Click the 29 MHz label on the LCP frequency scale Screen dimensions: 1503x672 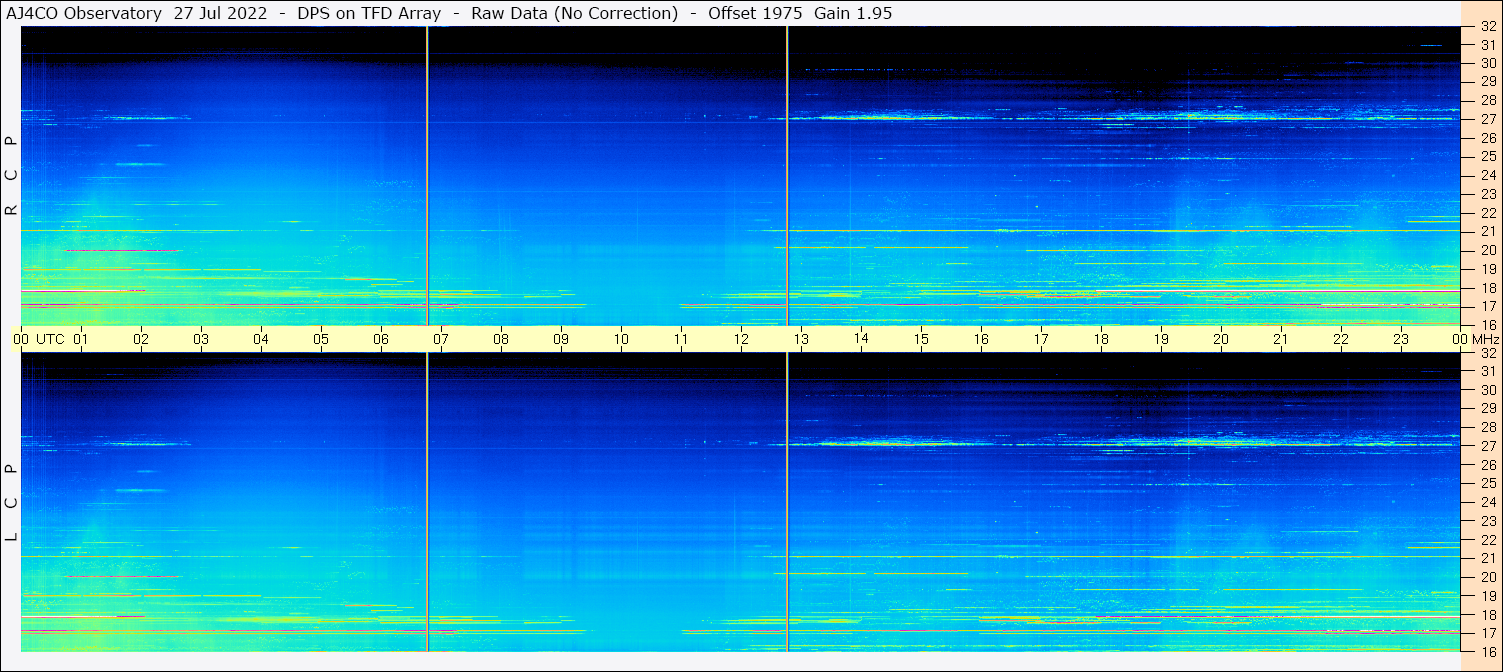point(1487,409)
